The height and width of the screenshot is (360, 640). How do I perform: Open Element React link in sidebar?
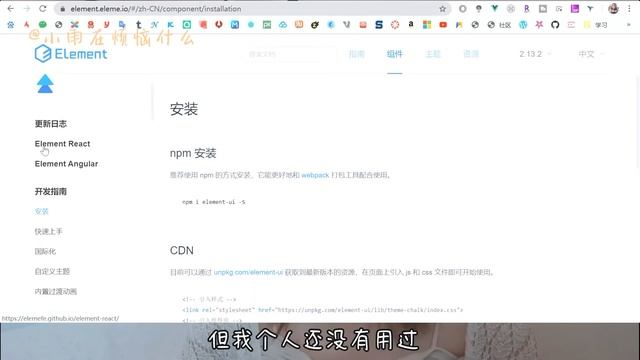tap(62, 144)
